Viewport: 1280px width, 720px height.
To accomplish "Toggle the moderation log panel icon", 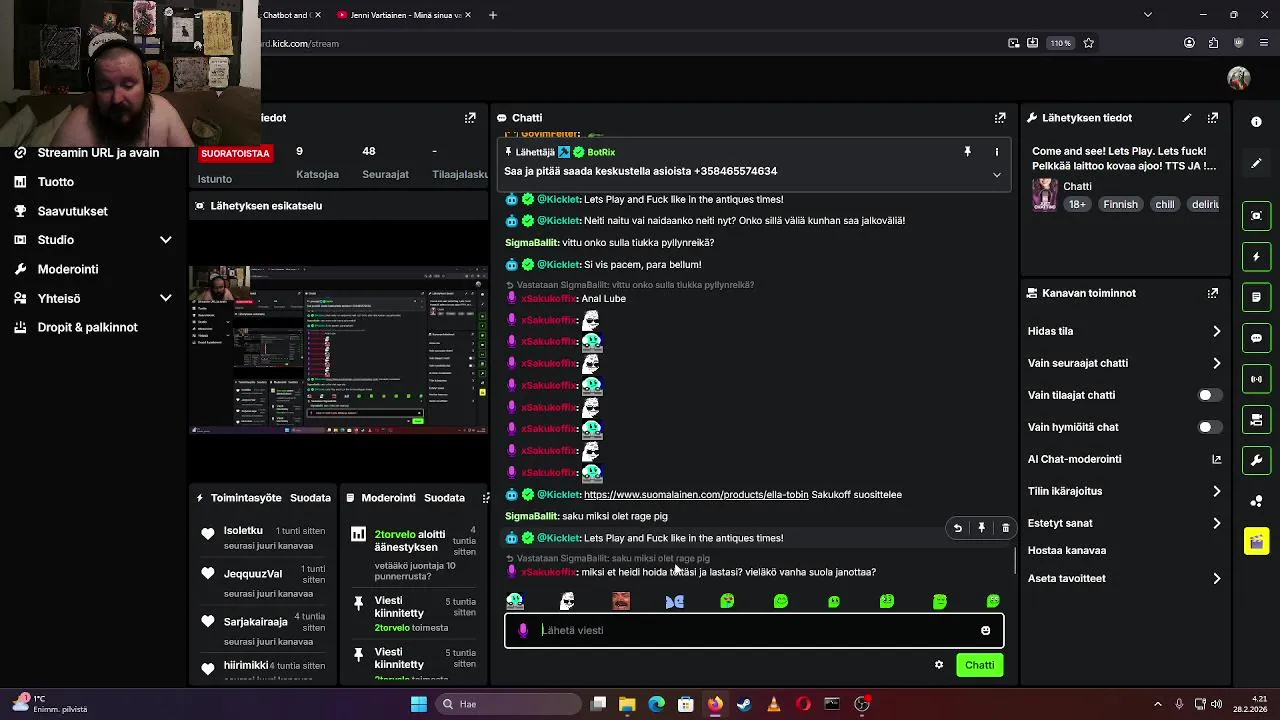I will pyautogui.click(x=1256, y=297).
